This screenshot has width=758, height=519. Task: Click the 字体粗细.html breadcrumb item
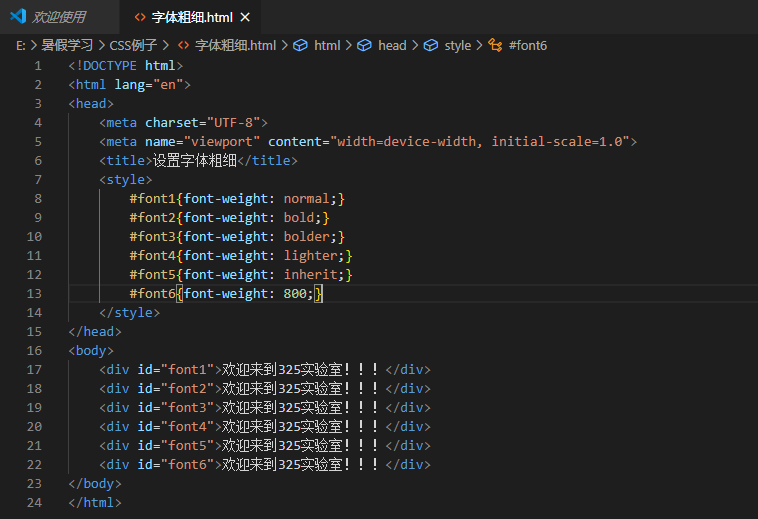pyautogui.click(x=235, y=45)
